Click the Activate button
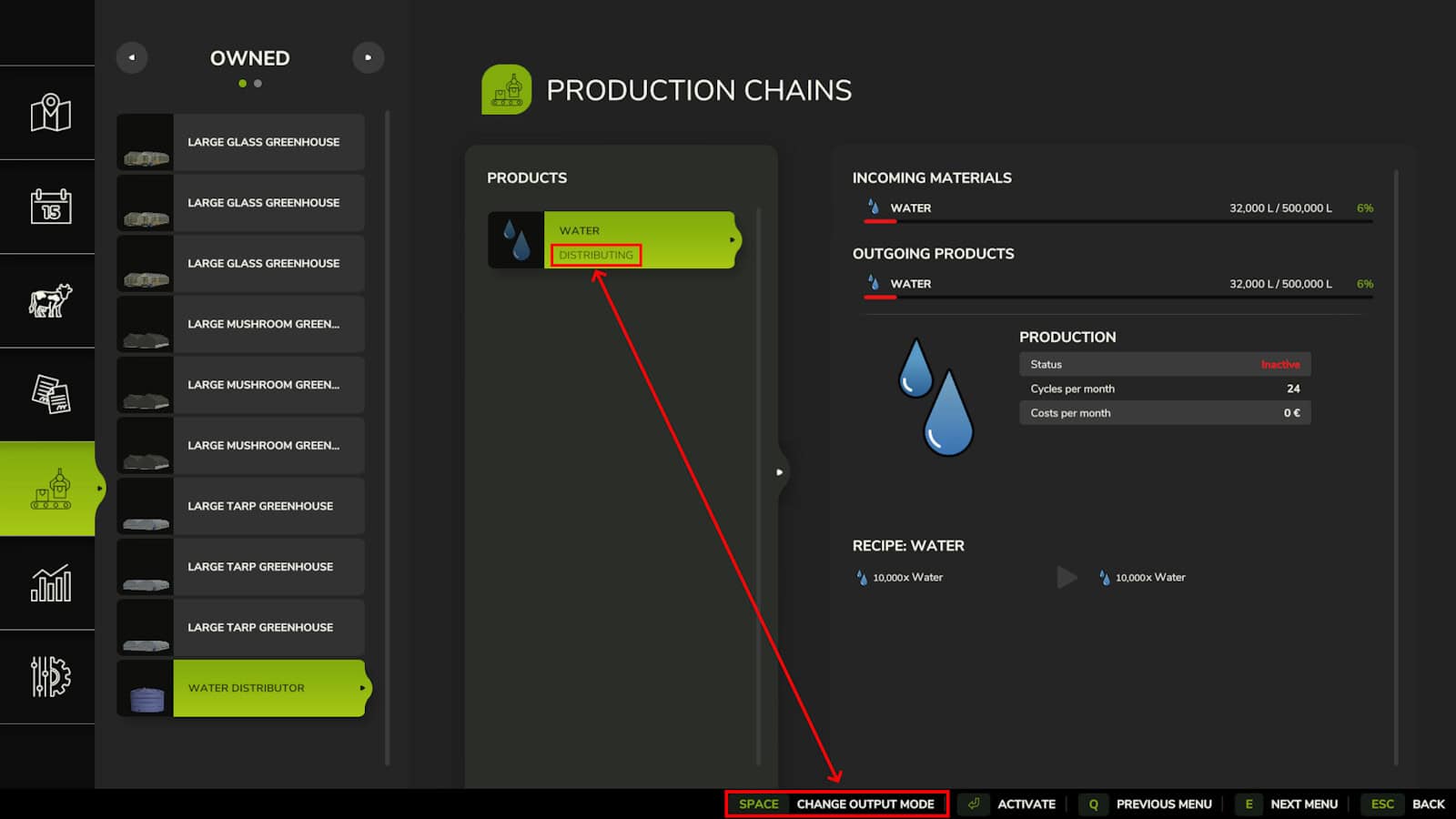This screenshot has height=819, width=1456. tap(1012, 804)
